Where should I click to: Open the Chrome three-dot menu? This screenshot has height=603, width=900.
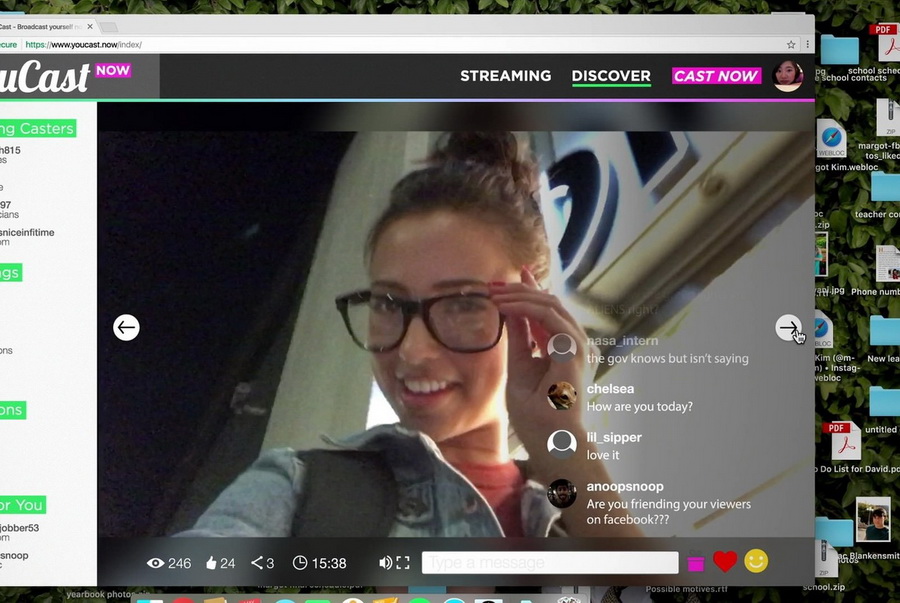click(807, 45)
